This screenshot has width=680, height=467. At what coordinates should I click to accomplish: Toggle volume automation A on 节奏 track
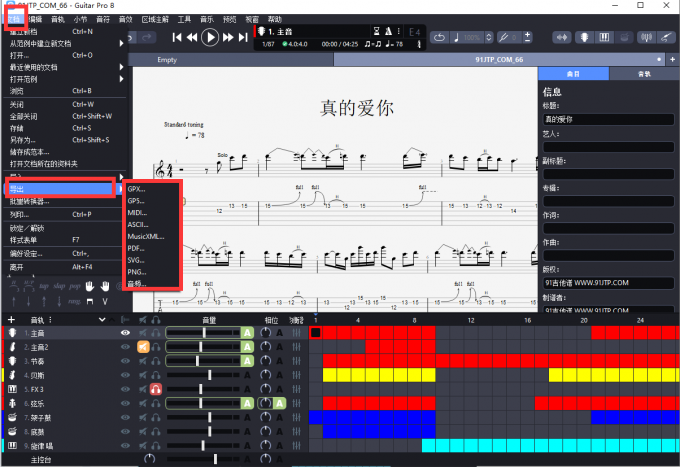click(247, 360)
